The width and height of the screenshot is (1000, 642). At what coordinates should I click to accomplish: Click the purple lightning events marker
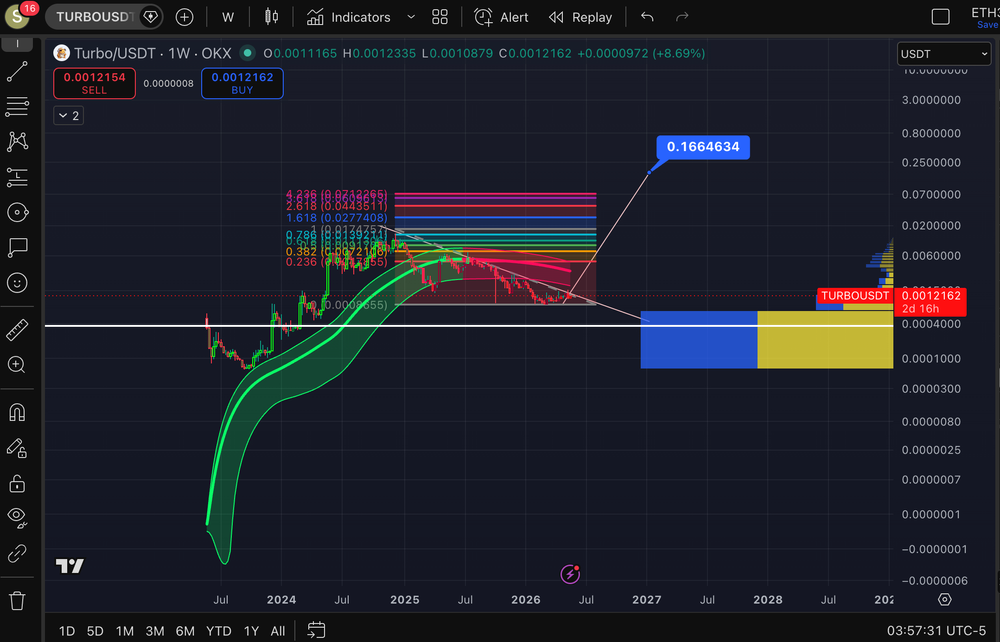tap(570, 574)
